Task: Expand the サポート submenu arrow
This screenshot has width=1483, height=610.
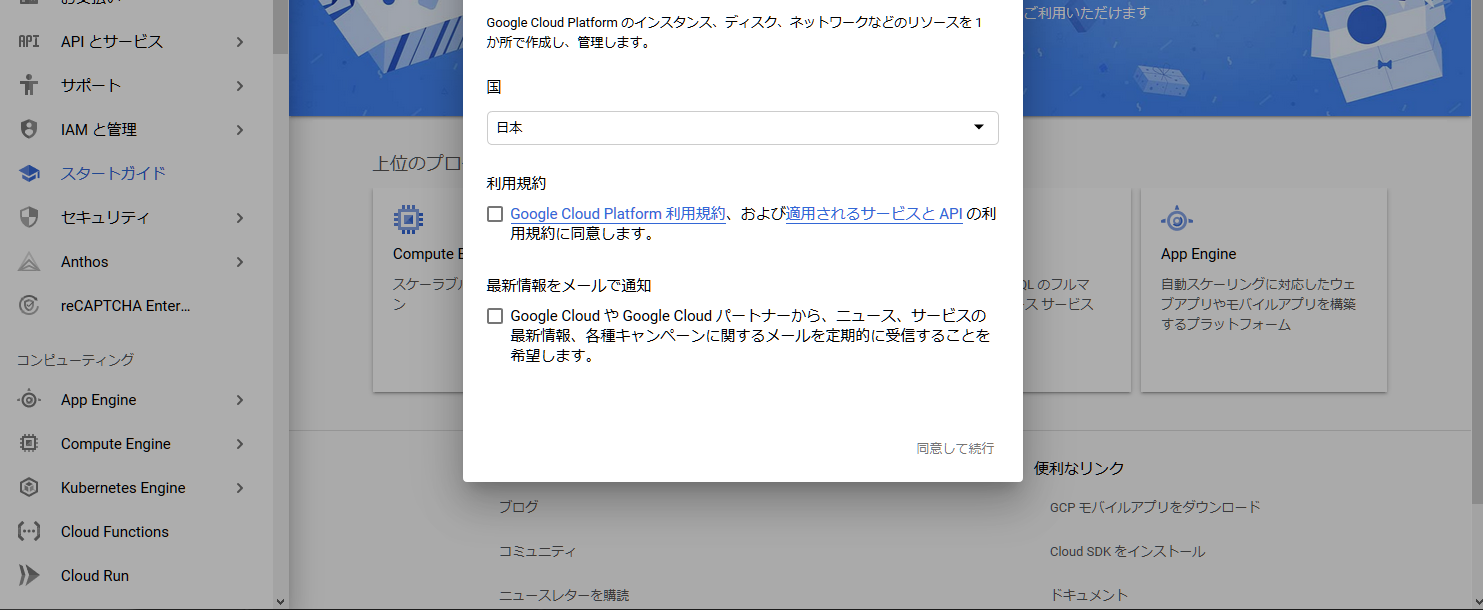Action: (240, 86)
